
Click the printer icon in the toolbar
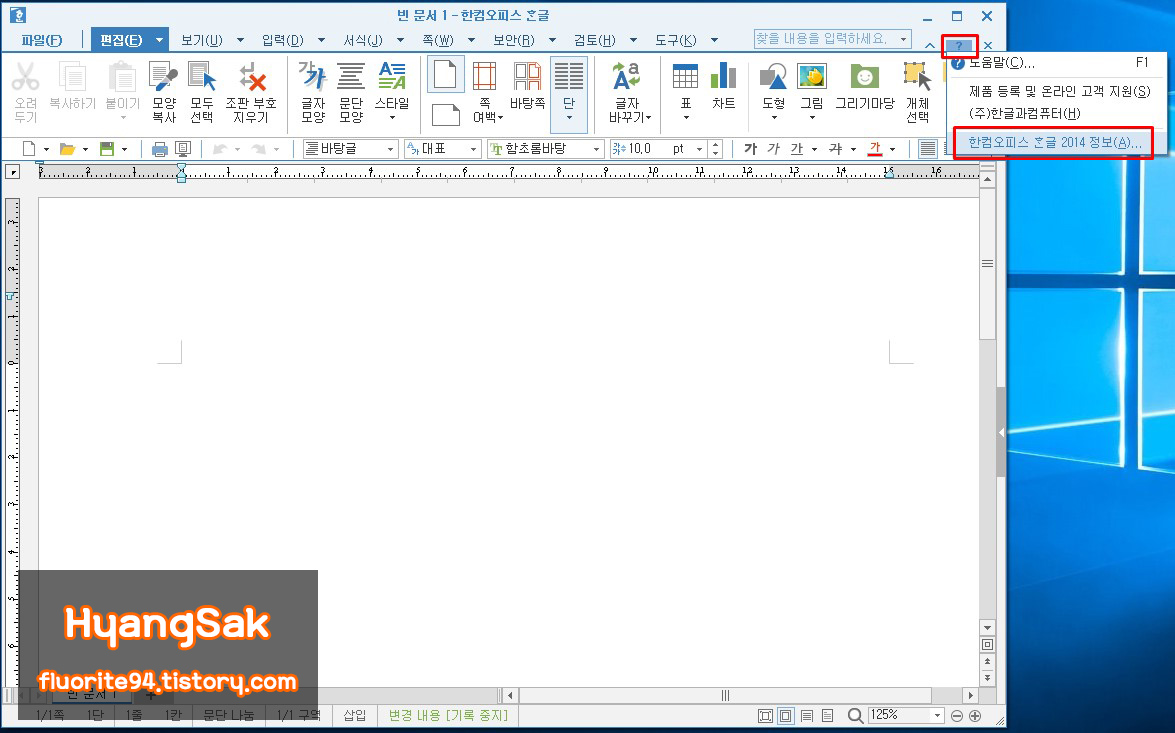160,149
